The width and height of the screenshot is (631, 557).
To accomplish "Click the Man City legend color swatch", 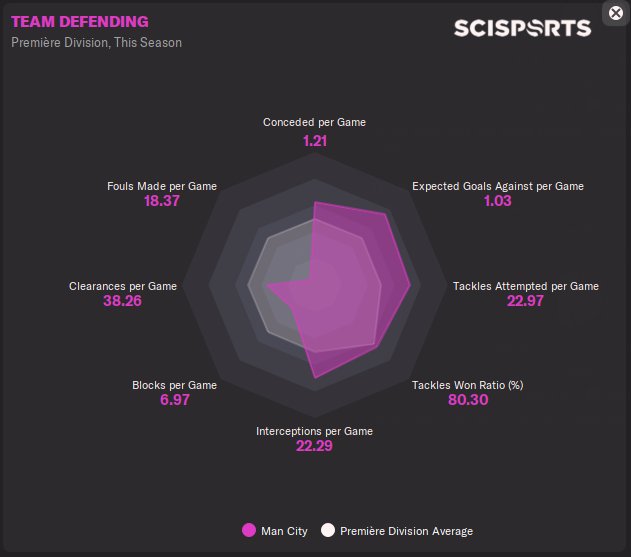I will click(249, 531).
